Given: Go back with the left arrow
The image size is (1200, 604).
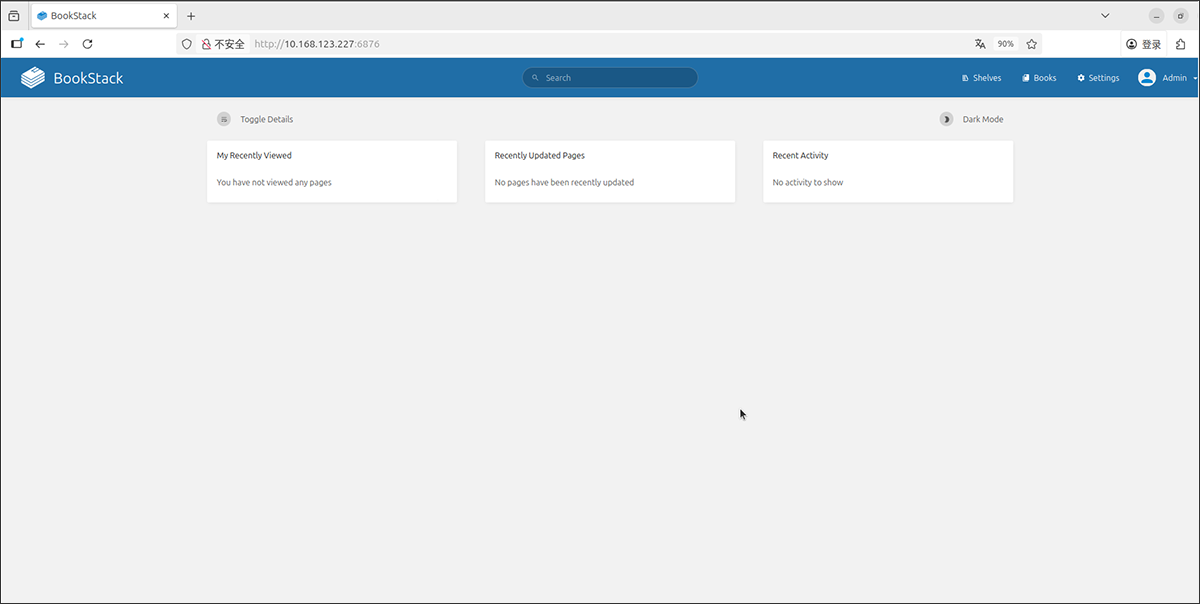Looking at the screenshot, I should [x=40, y=44].
